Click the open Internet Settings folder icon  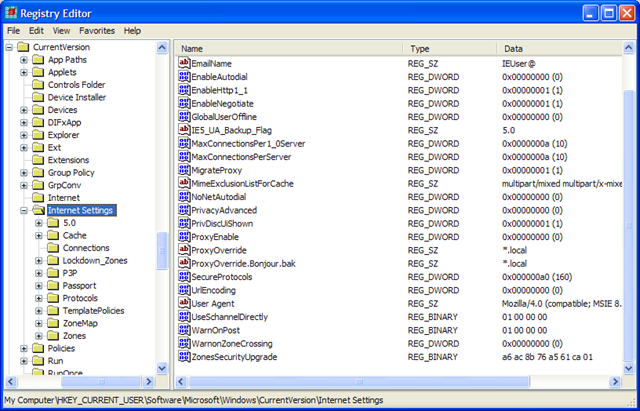(38, 211)
